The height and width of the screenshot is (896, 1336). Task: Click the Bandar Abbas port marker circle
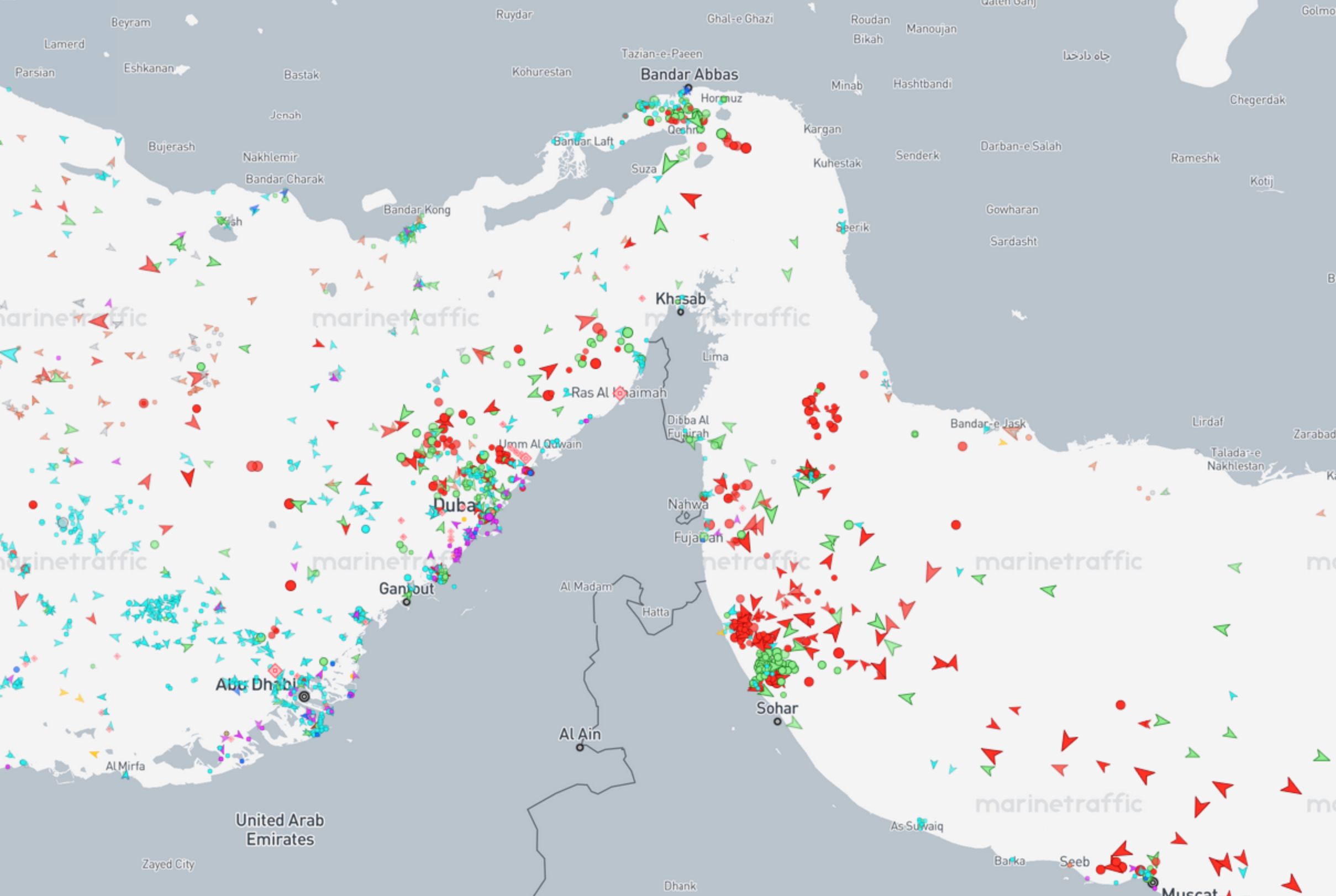coord(688,88)
